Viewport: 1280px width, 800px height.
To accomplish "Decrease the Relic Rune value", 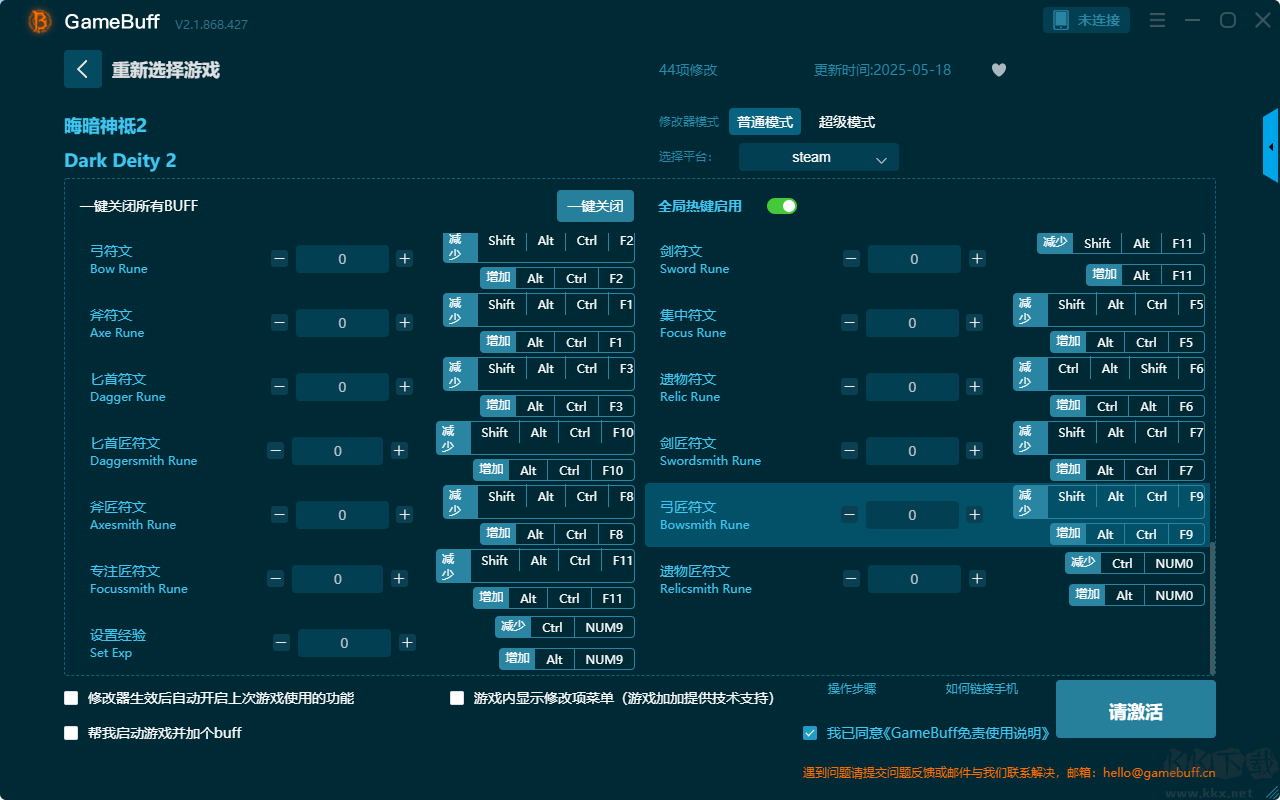I will 849,387.
